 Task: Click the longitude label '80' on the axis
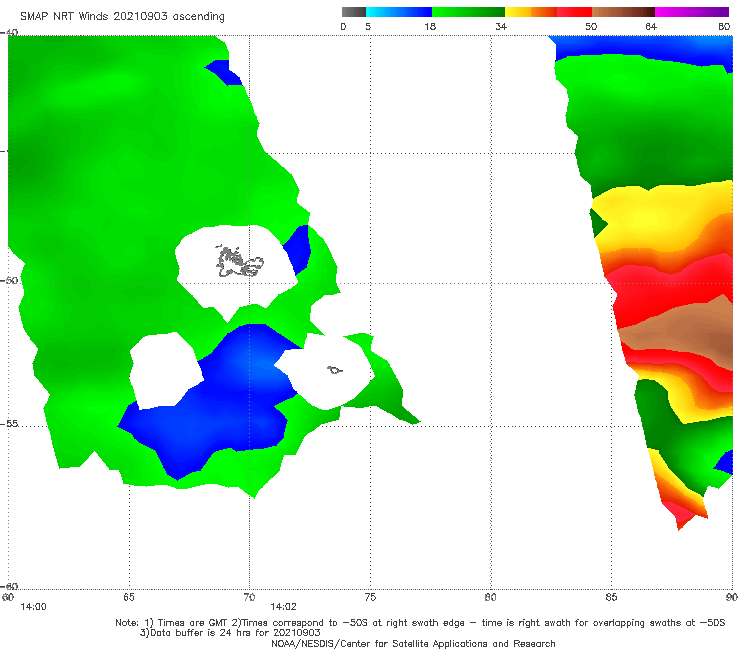click(491, 597)
